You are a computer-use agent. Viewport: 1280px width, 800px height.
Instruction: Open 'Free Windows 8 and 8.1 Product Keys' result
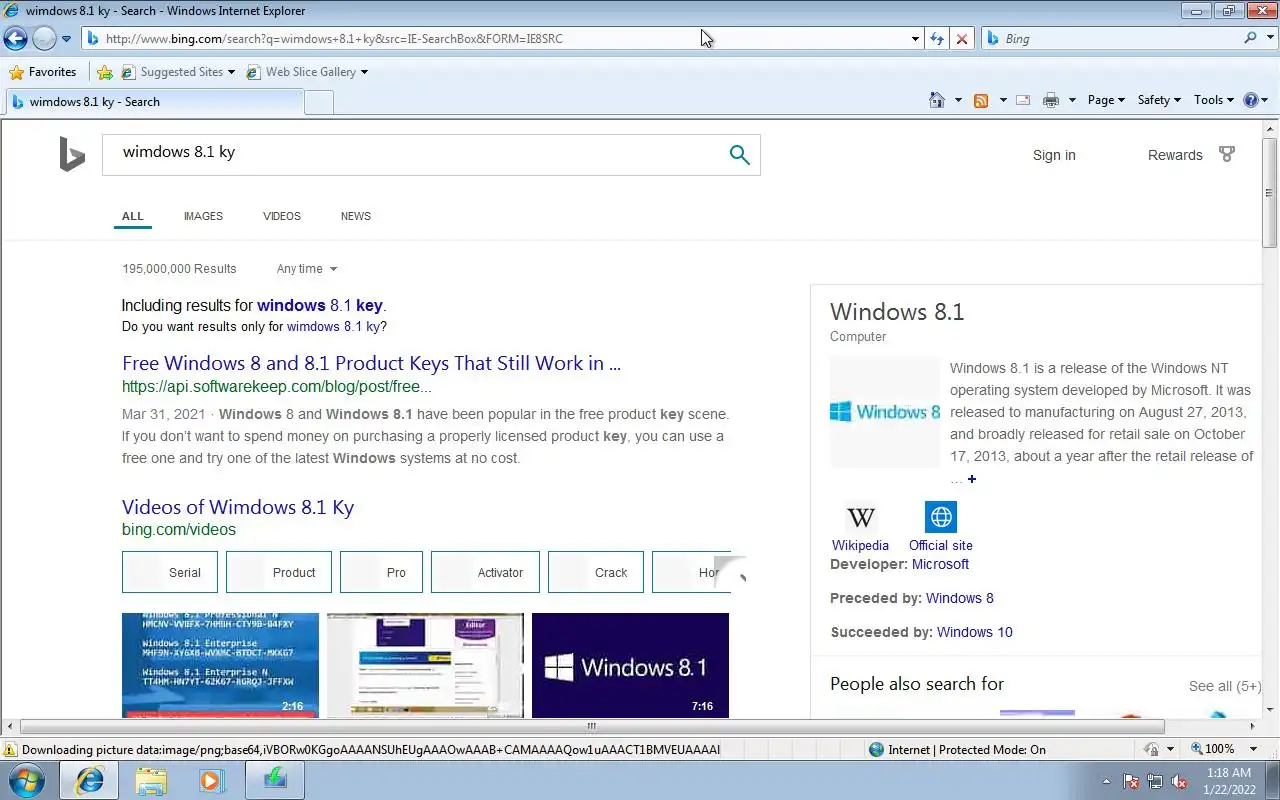[x=371, y=363]
